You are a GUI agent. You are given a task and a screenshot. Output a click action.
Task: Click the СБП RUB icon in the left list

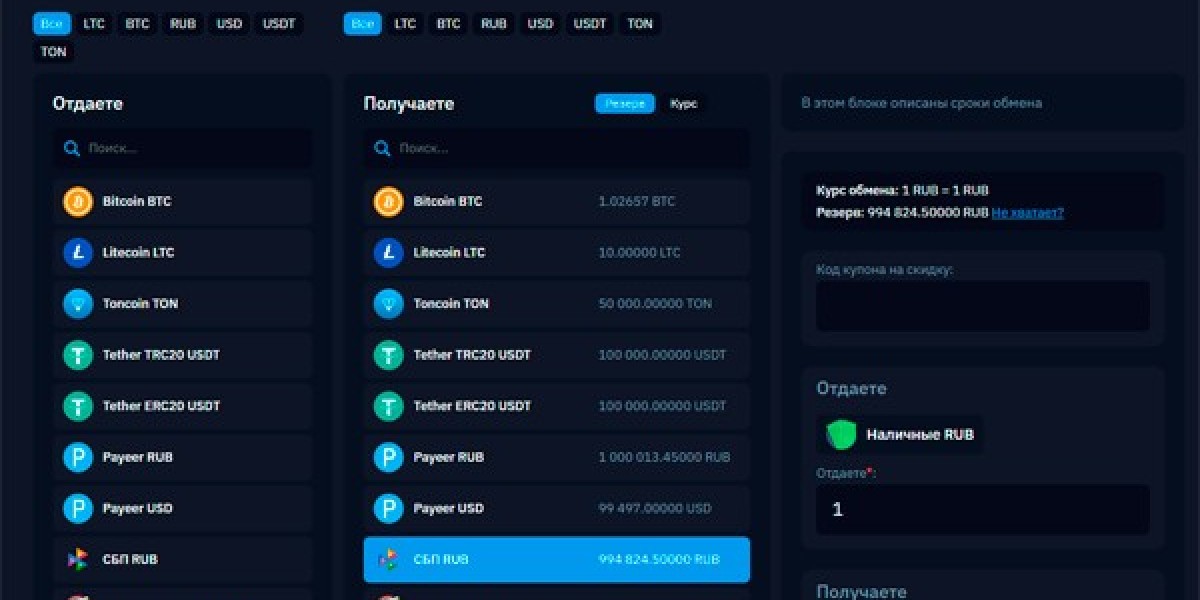tap(77, 559)
